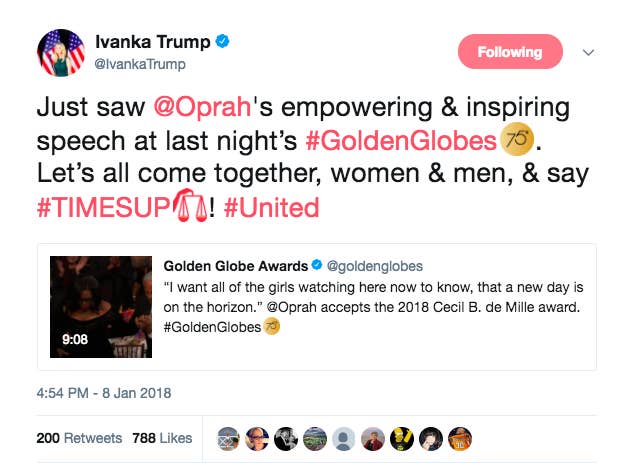Expand the tweet options chevron

pyautogui.click(x=588, y=52)
